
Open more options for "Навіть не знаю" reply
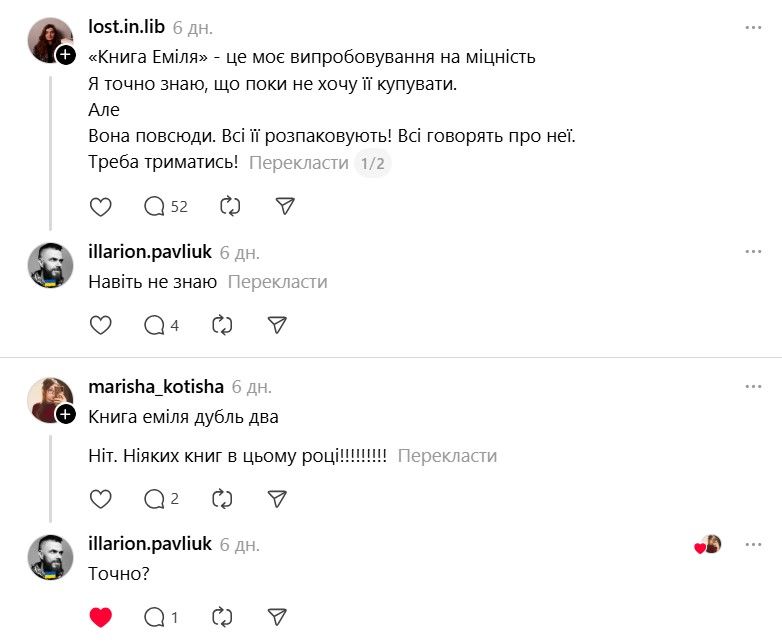point(753,252)
